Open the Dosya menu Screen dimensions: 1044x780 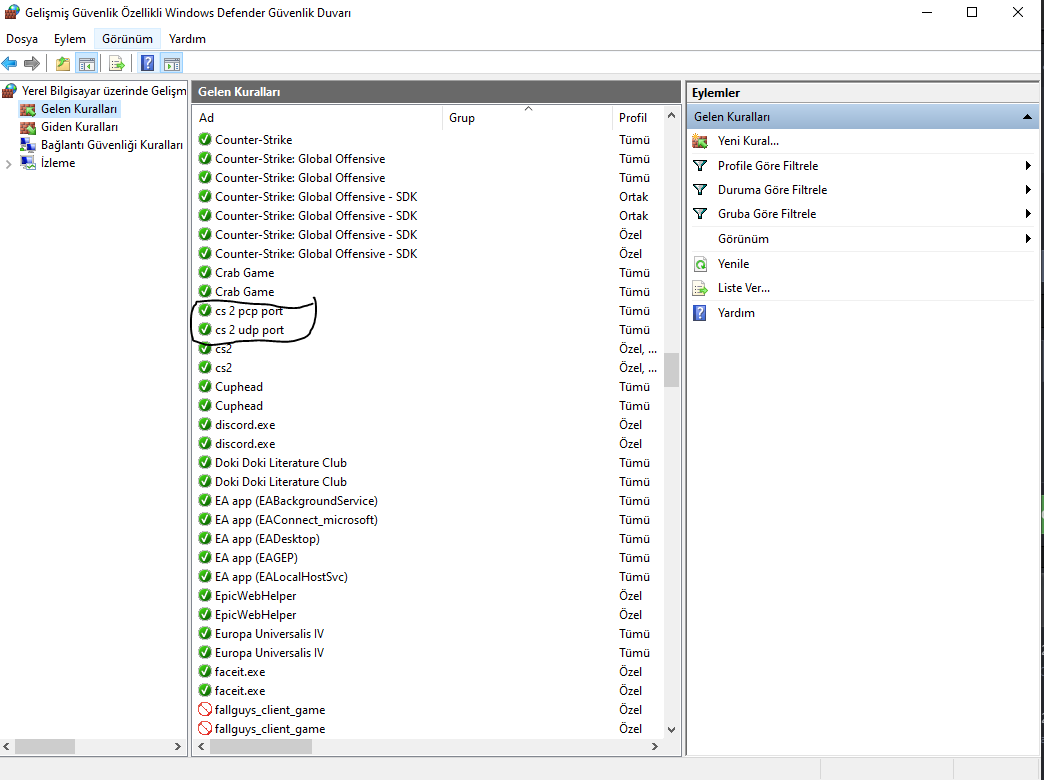(22, 39)
